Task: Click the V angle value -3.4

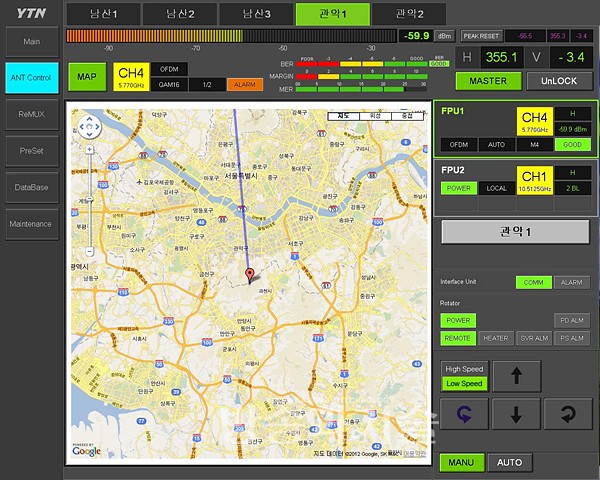Action: (x=571, y=57)
